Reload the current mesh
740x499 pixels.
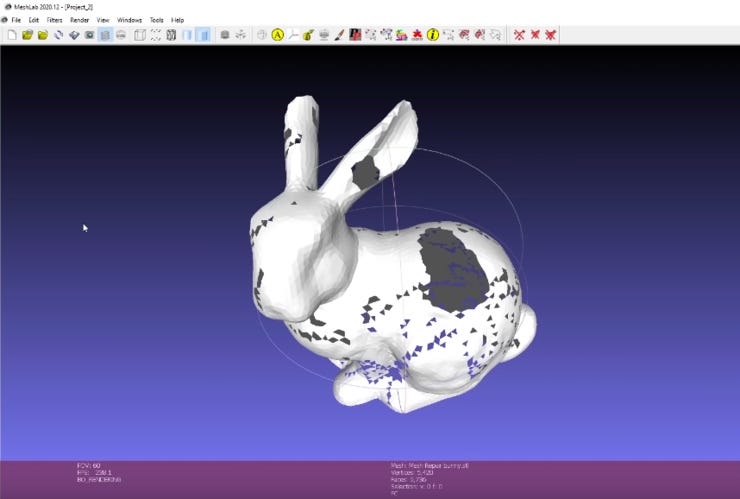coord(59,34)
